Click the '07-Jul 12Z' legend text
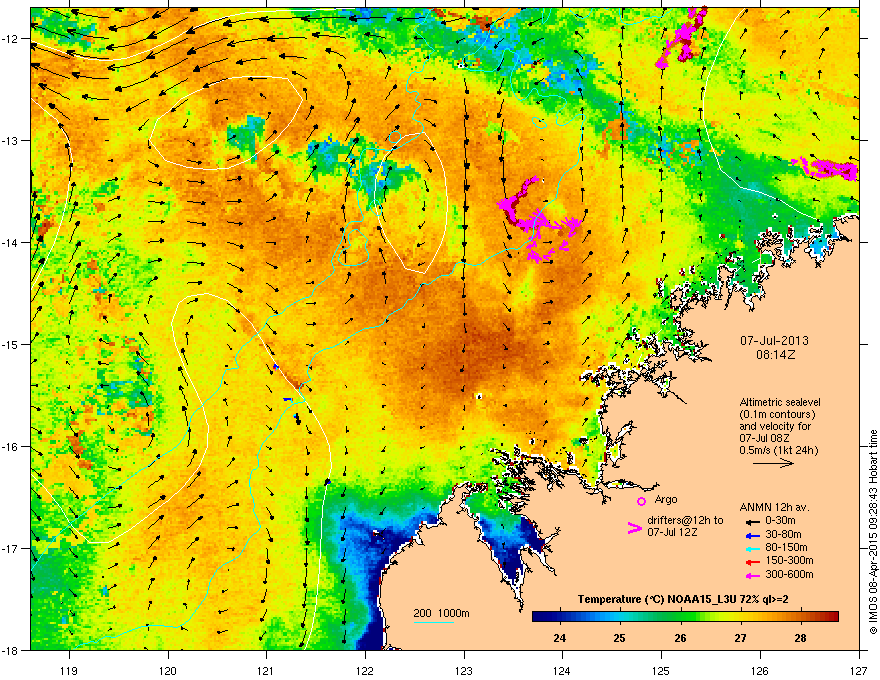Viewport: 880px width, 680px height. (x=672, y=532)
